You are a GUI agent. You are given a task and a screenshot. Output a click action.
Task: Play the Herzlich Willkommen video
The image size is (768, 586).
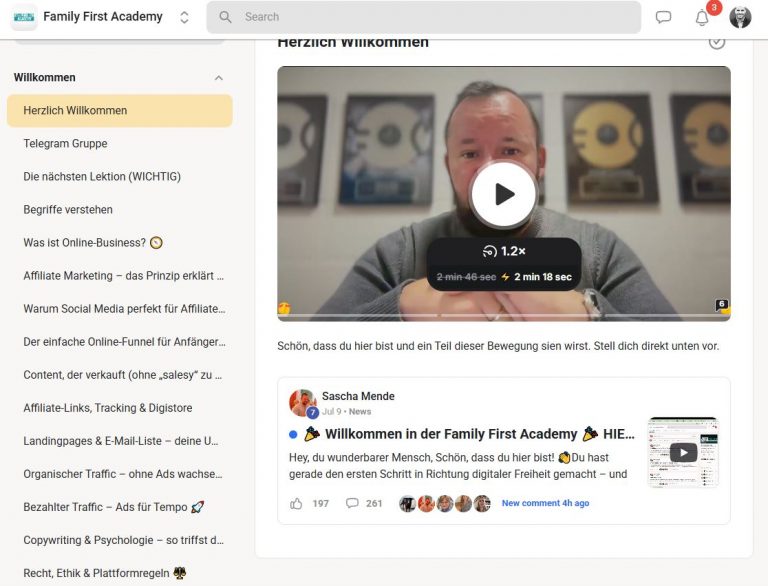coord(504,194)
